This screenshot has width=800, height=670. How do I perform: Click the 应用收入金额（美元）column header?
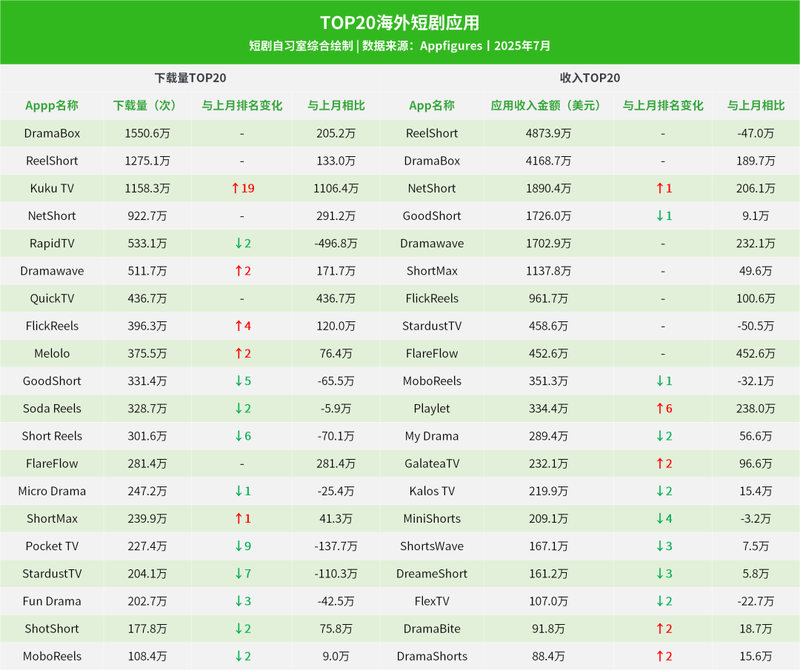[x=544, y=105]
